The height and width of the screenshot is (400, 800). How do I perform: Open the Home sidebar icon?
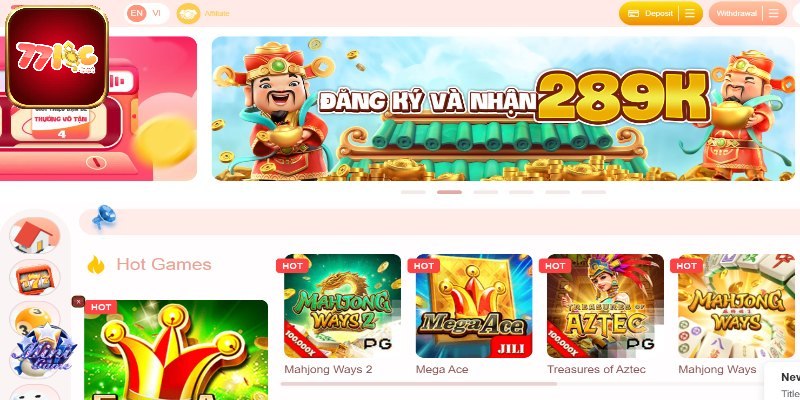[x=34, y=236]
